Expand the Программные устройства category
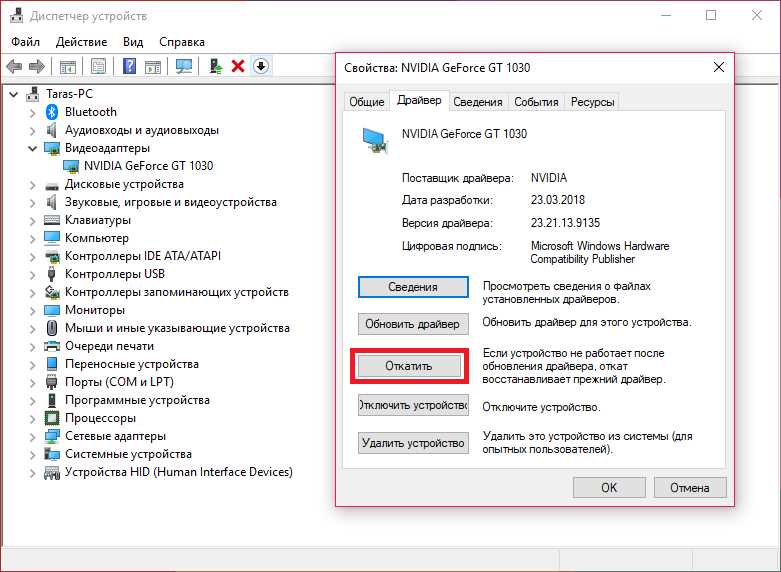781x572 pixels. 33,401
